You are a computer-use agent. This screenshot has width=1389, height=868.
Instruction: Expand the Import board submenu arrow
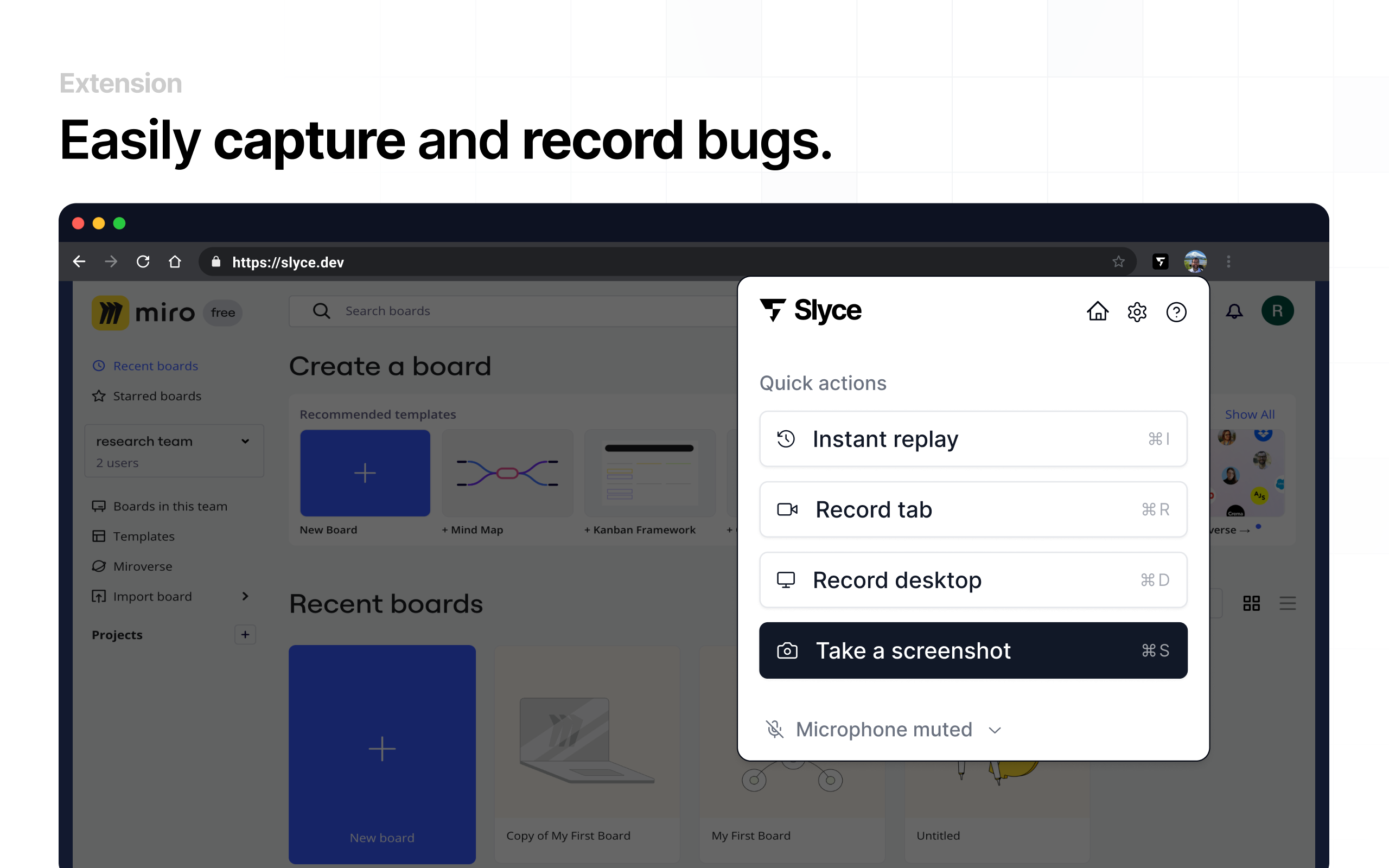(x=245, y=596)
